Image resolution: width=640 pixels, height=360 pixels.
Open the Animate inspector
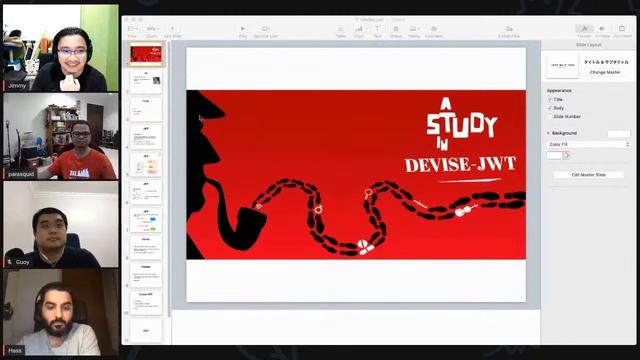[x=602, y=29]
